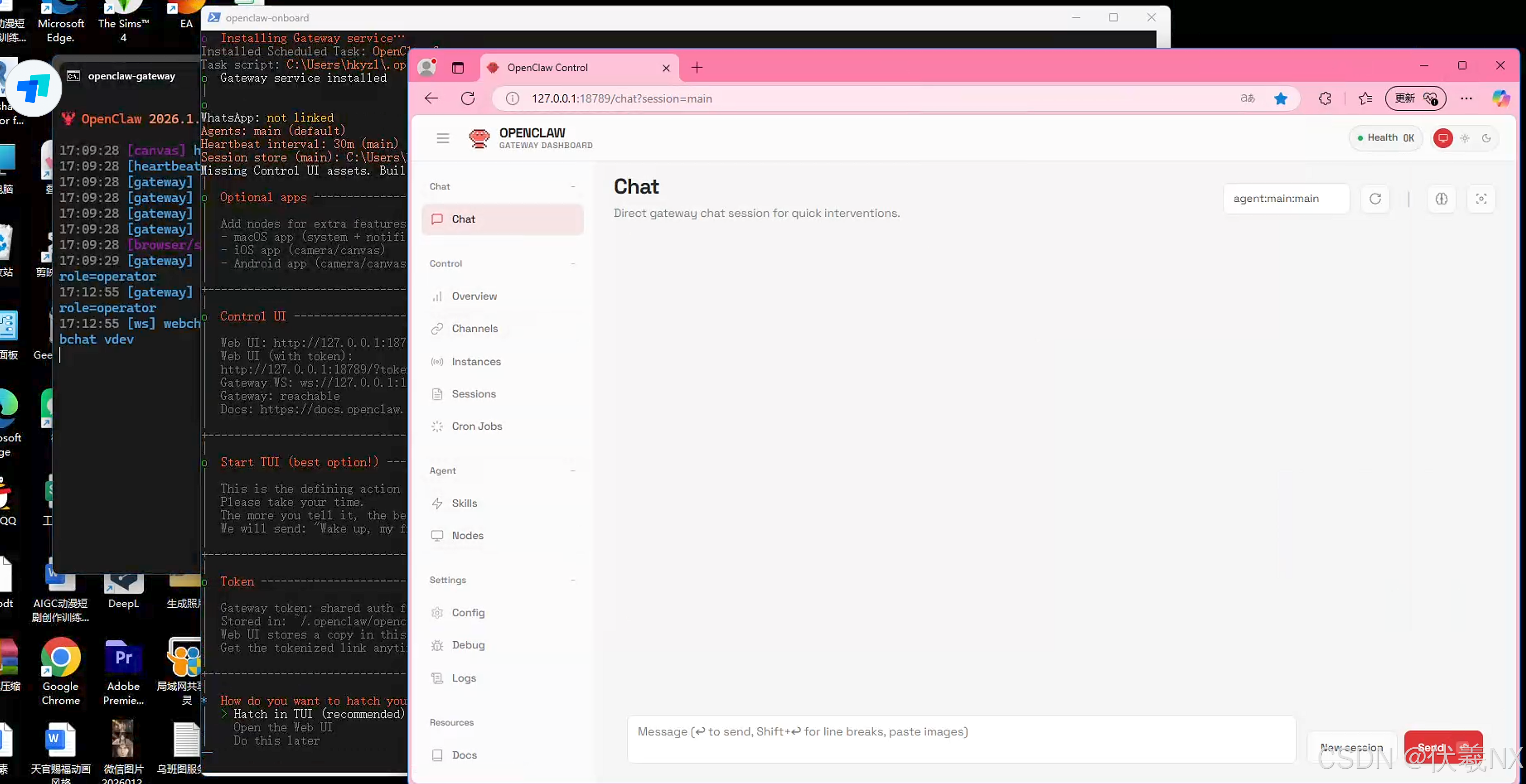
Task: Open the Cron Jobs page
Action: click(476, 426)
